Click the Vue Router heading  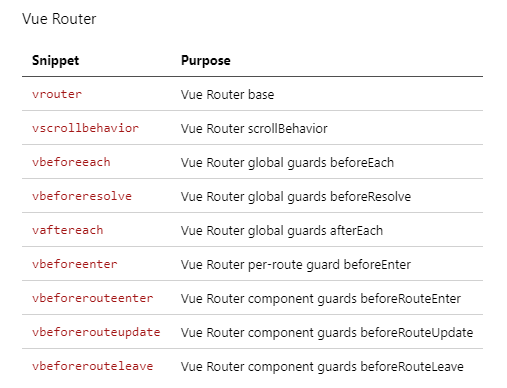(59, 19)
